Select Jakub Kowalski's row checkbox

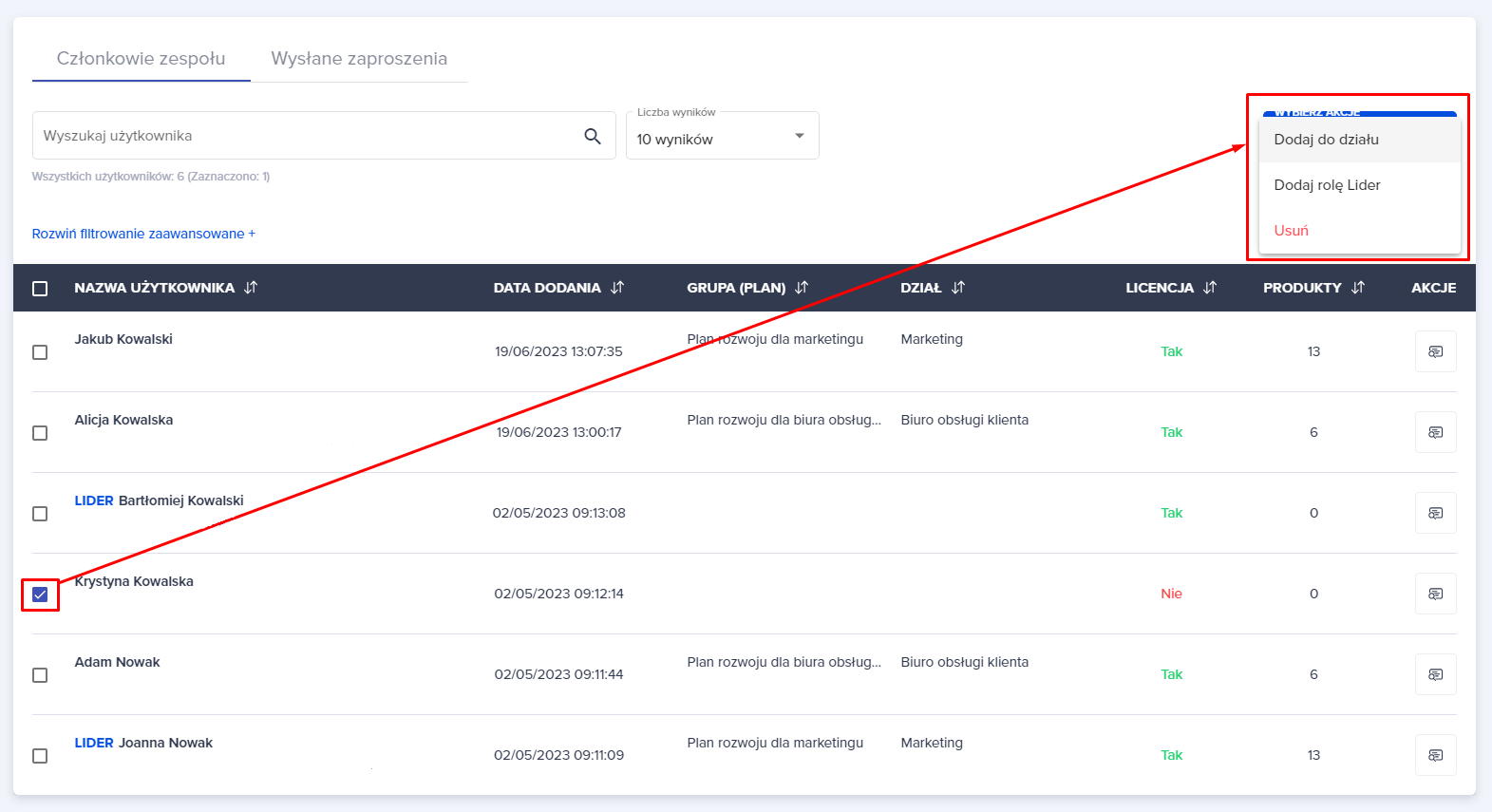40,352
